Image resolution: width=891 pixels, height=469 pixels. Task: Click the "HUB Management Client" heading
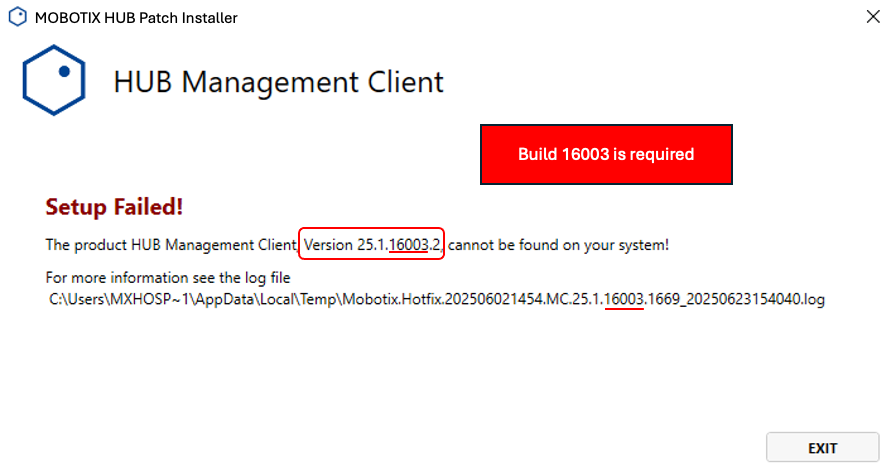[278, 82]
